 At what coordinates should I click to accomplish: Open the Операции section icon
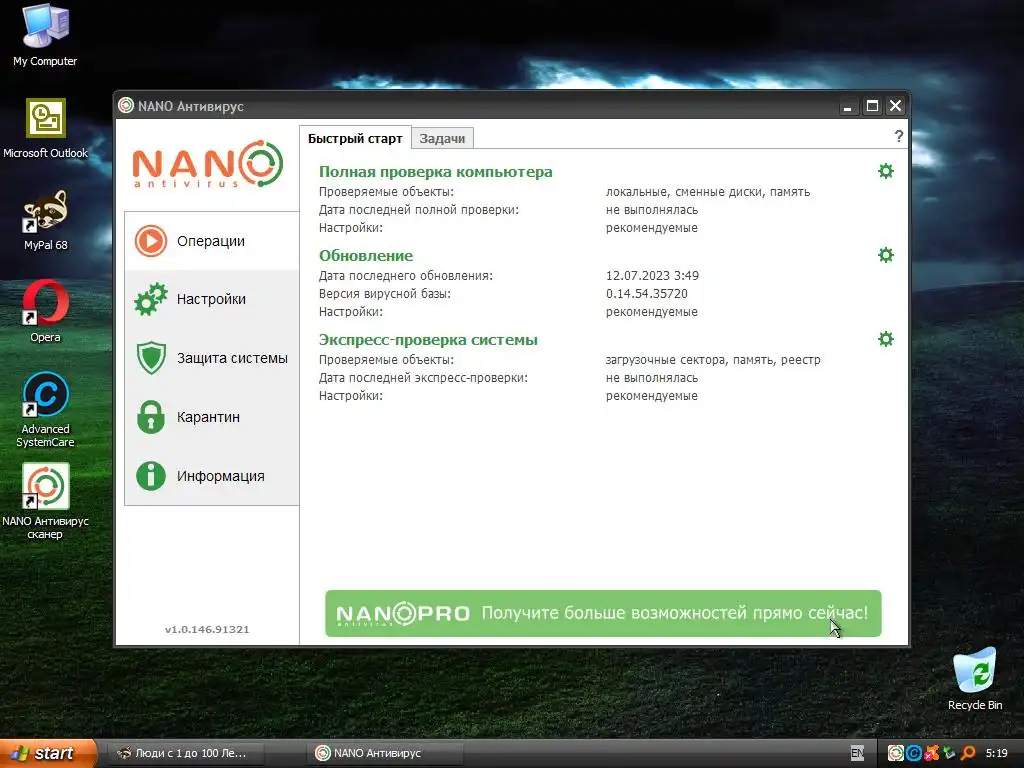tap(151, 241)
